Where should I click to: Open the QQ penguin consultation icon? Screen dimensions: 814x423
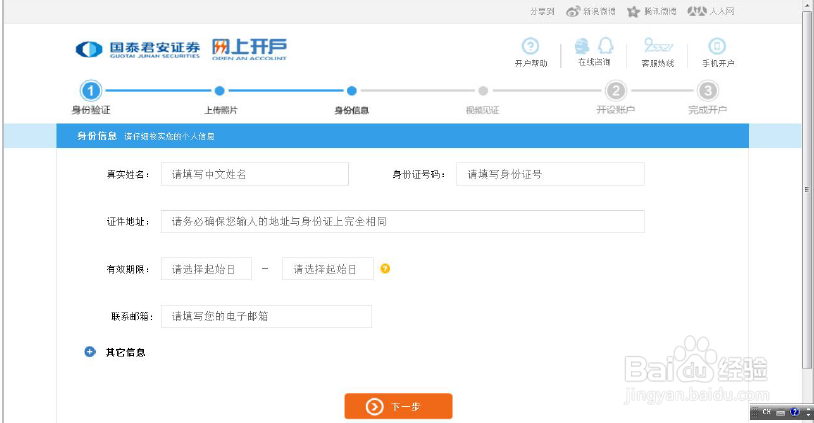pos(605,46)
